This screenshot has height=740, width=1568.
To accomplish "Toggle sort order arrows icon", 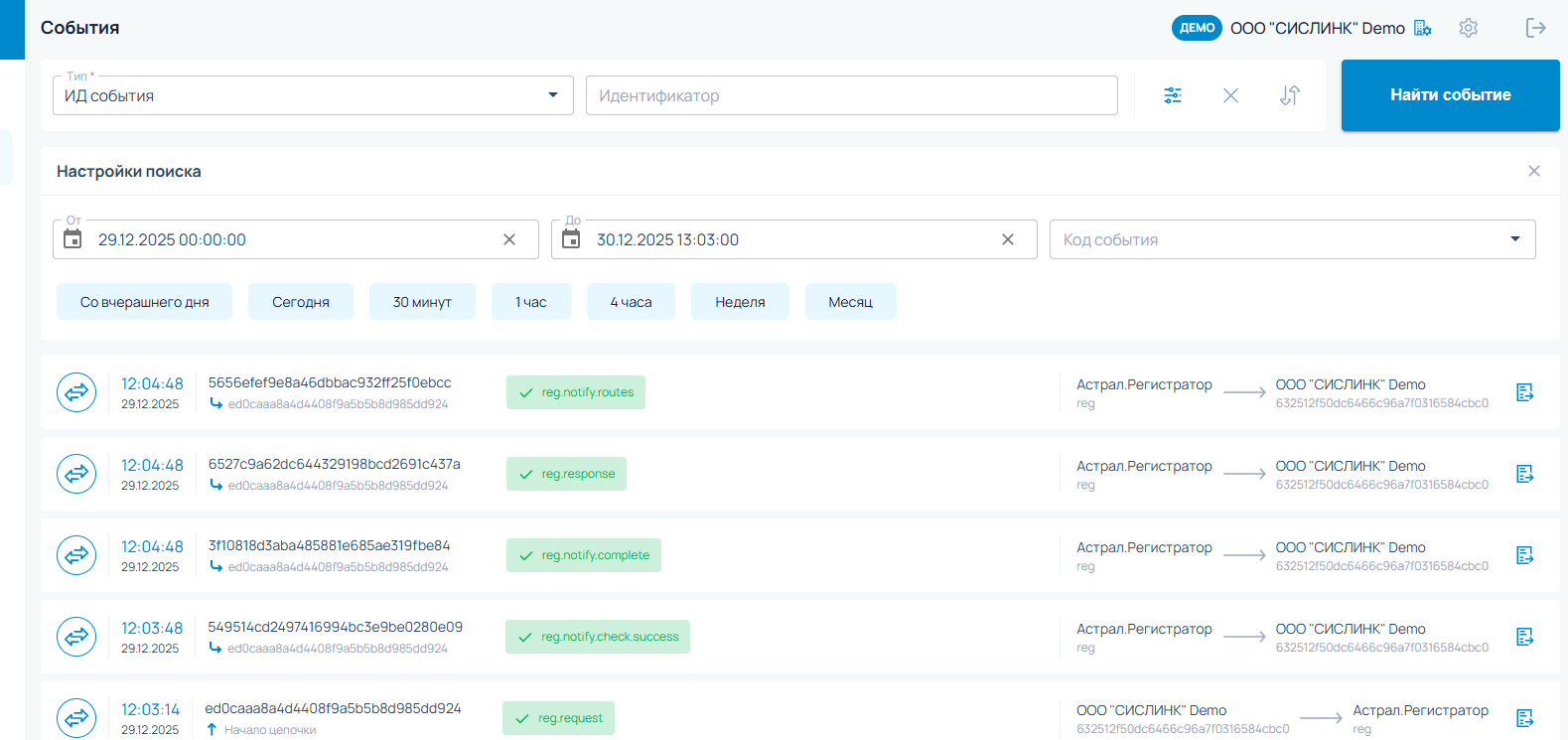I will (1289, 95).
